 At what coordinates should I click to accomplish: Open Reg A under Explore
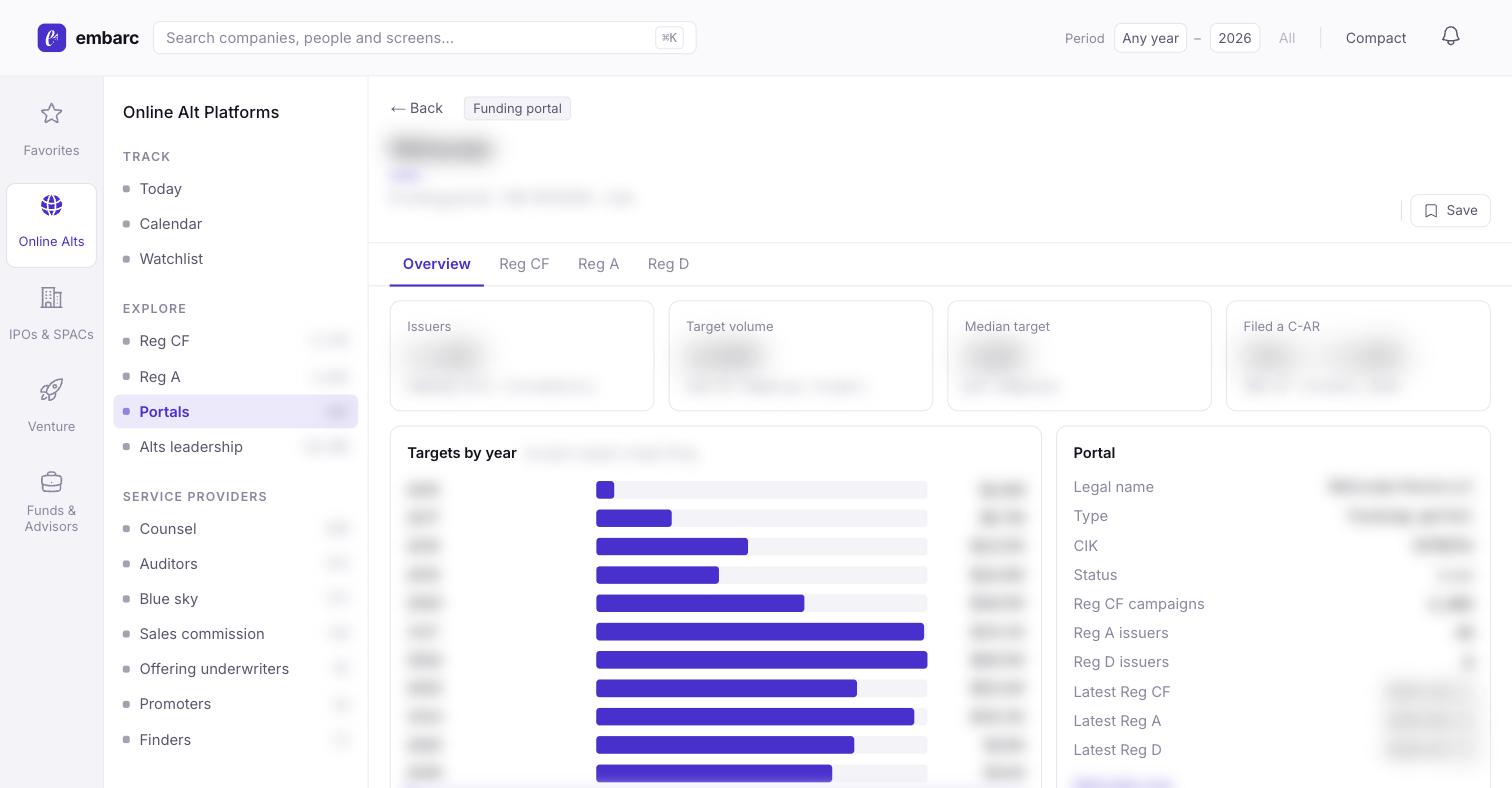click(235, 377)
